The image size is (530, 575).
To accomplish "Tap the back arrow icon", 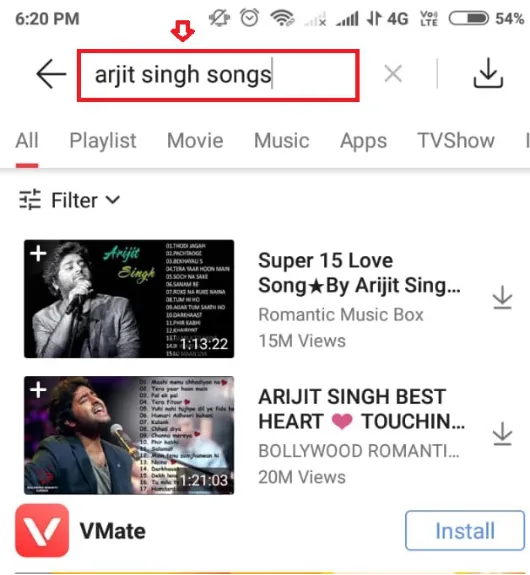I will point(51,74).
